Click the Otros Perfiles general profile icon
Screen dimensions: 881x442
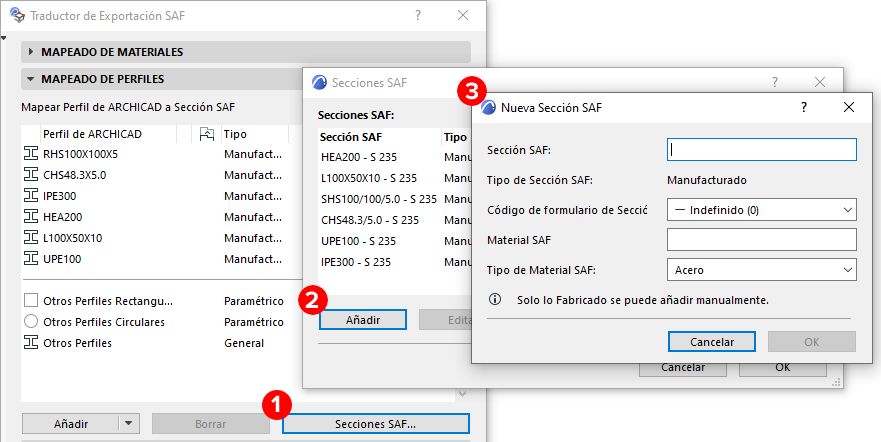tap(30, 343)
